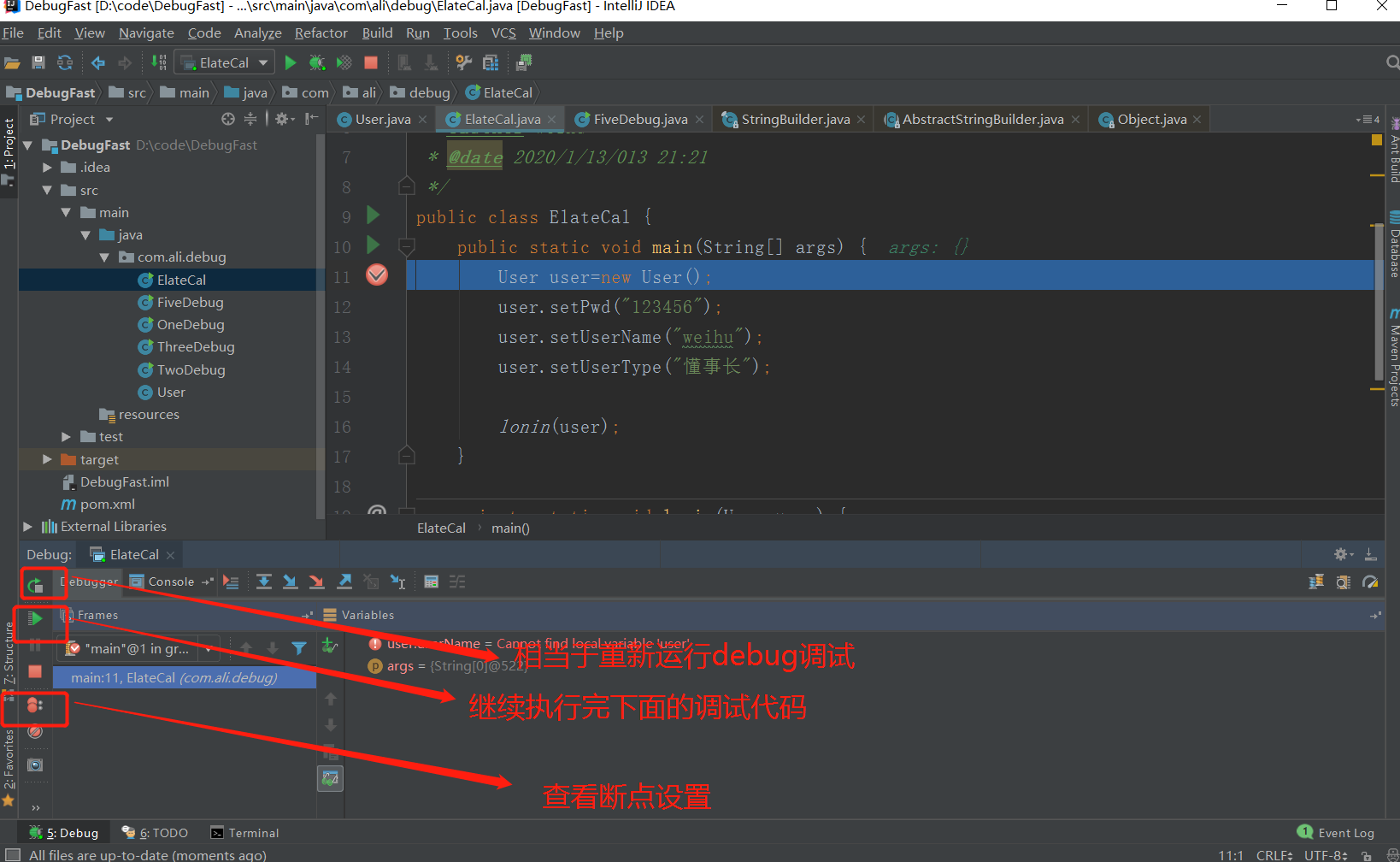Open the VCS menu
The width and height of the screenshot is (1400, 862).
click(503, 32)
